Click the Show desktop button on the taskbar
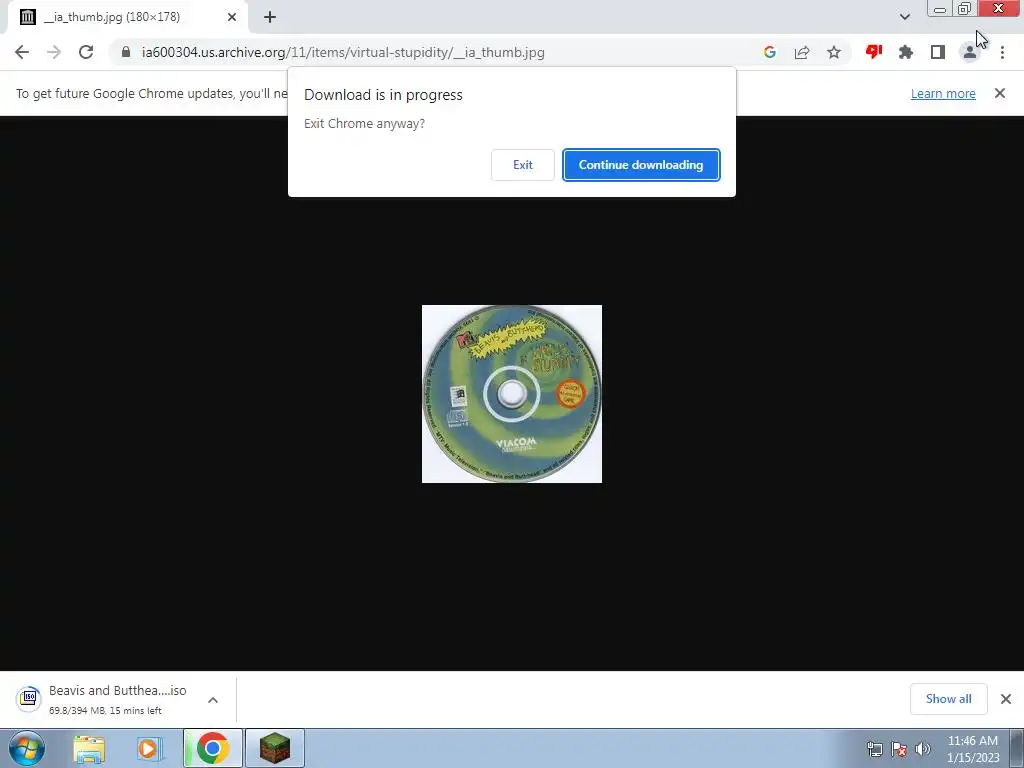1024x768 pixels. pos(1017,748)
